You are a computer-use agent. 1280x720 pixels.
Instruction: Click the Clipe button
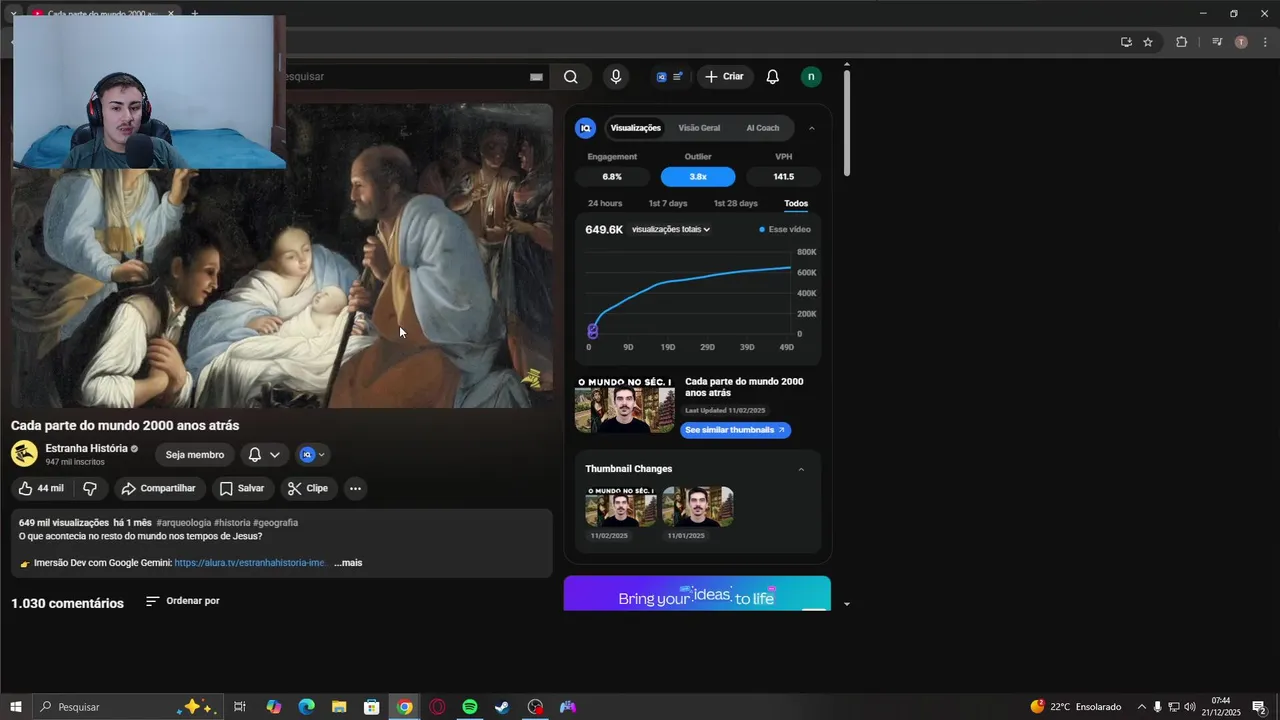coord(307,489)
